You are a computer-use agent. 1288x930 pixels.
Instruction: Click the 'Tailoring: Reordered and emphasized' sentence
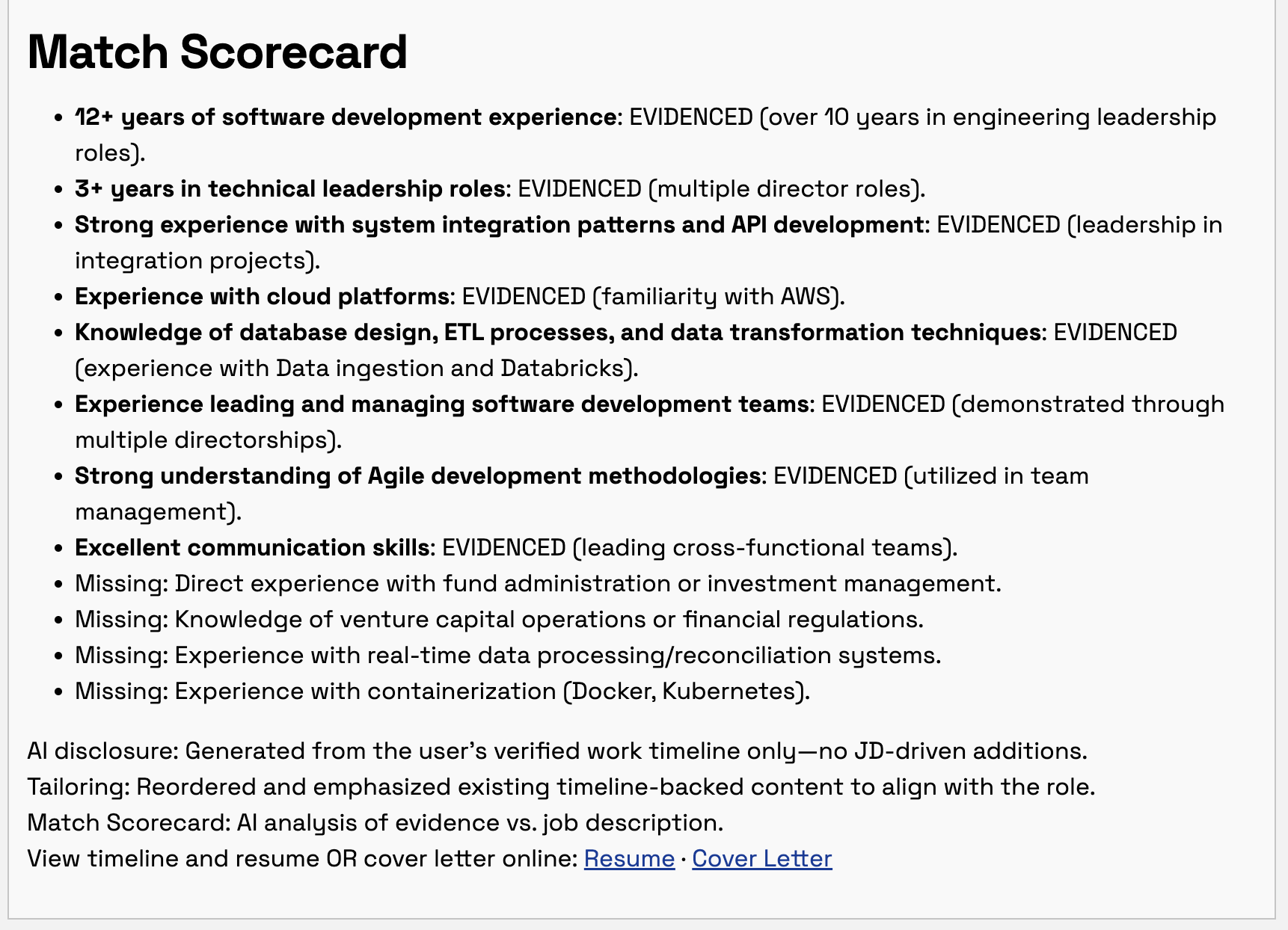pyautogui.click(x=561, y=786)
